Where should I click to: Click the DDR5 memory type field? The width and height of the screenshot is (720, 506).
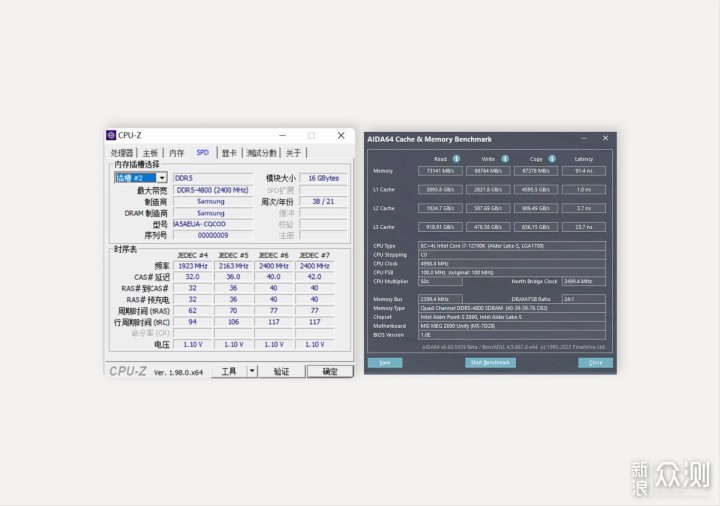(213, 178)
